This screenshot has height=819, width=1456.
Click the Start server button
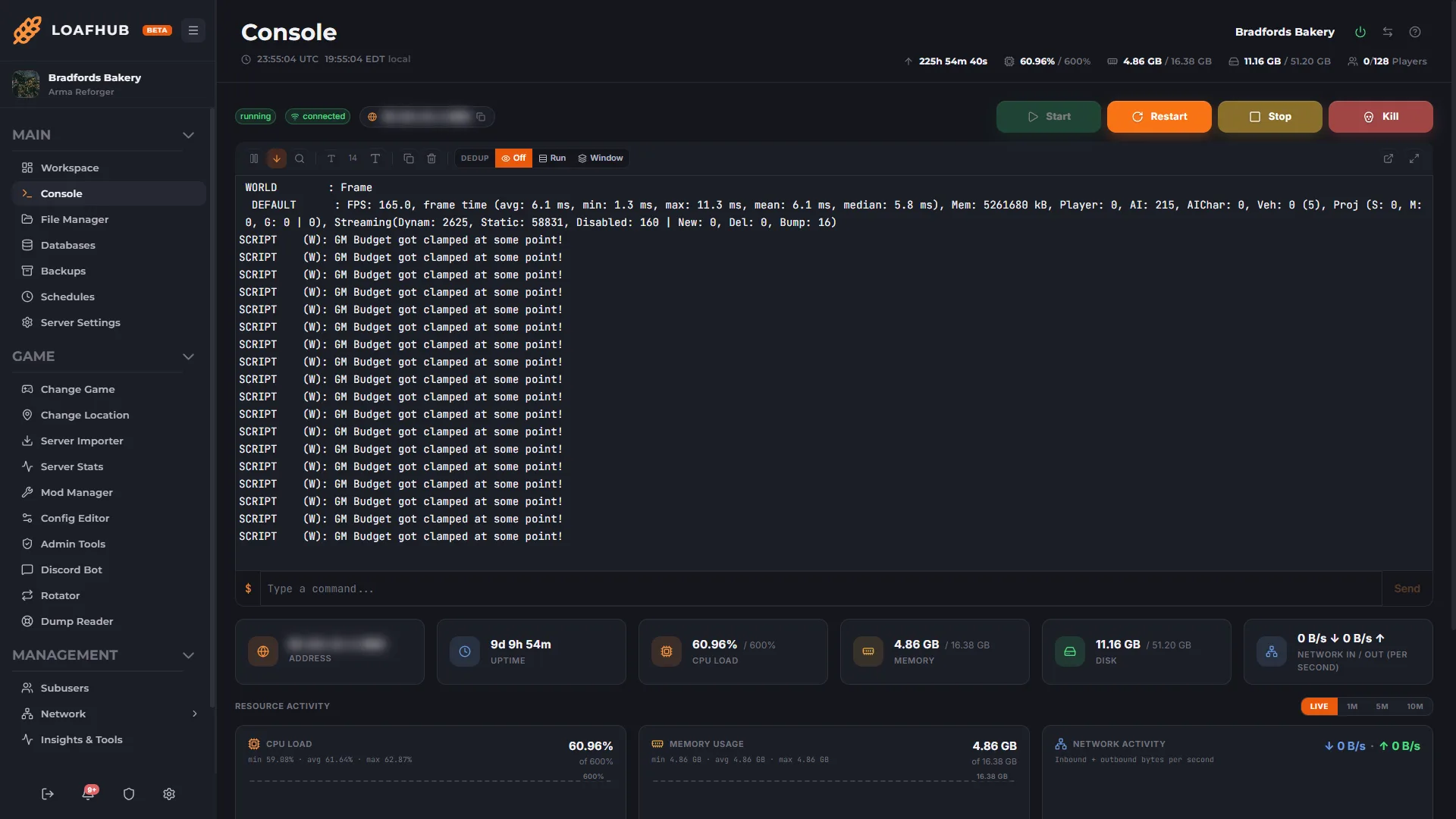click(1049, 117)
